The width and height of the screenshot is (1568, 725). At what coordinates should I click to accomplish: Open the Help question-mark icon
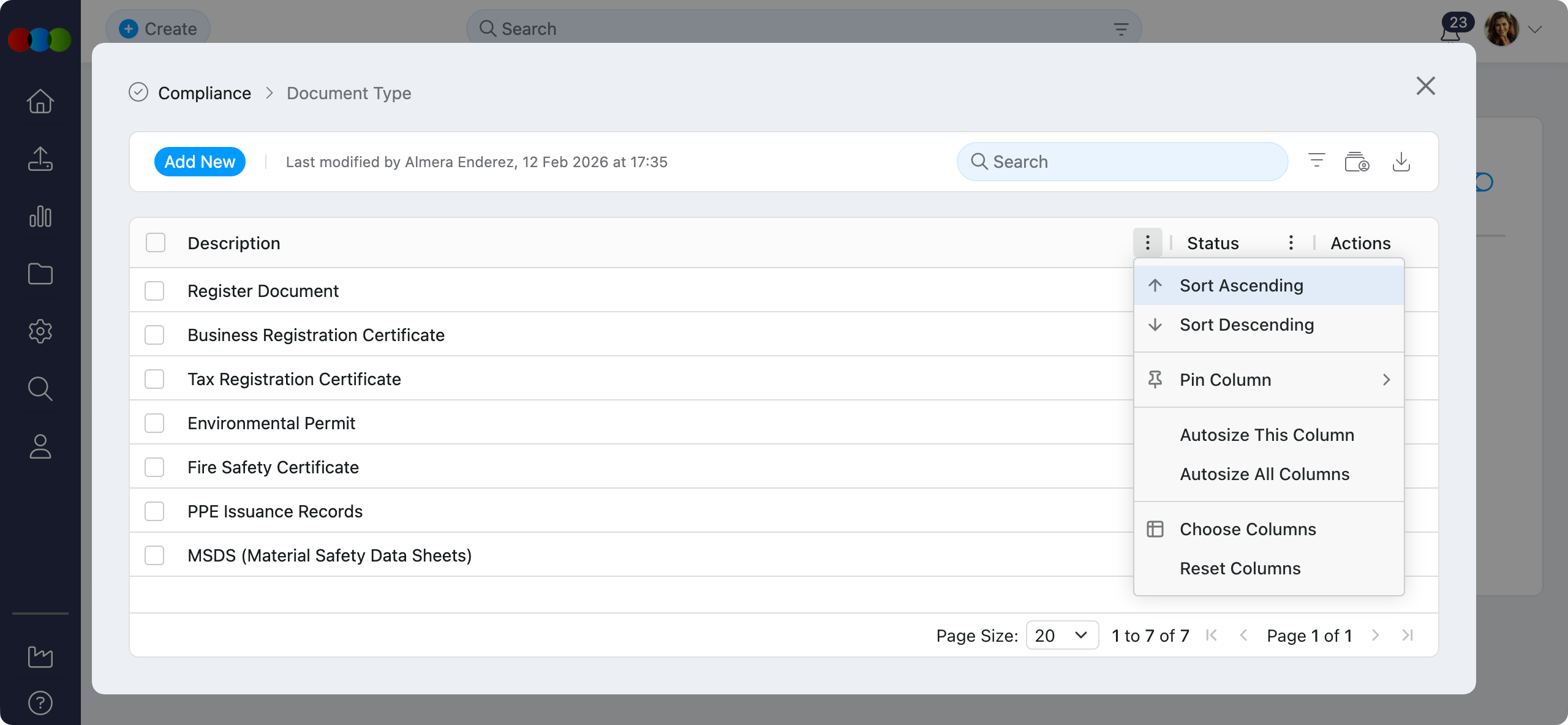pyautogui.click(x=40, y=702)
